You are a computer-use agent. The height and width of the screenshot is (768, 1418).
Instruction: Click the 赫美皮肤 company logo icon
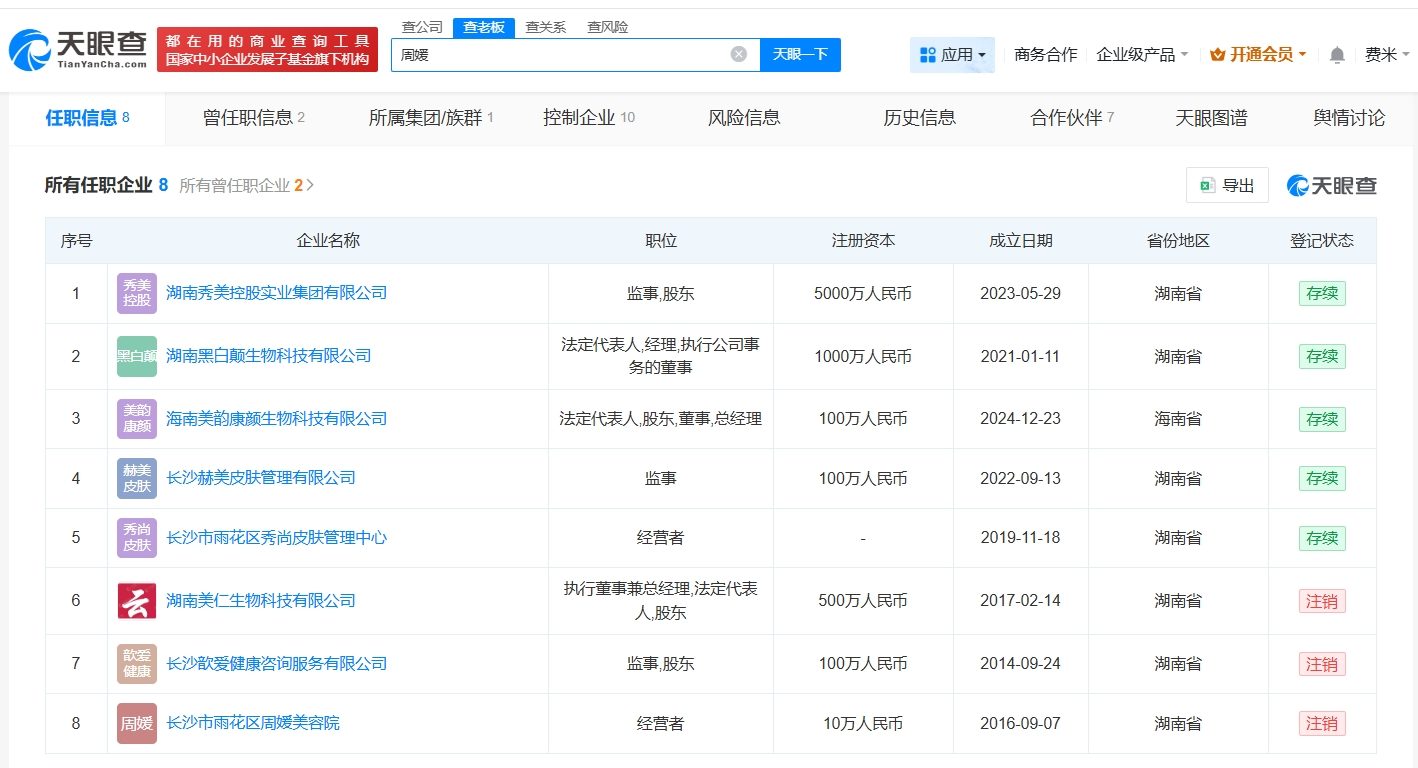click(x=137, y=478)
